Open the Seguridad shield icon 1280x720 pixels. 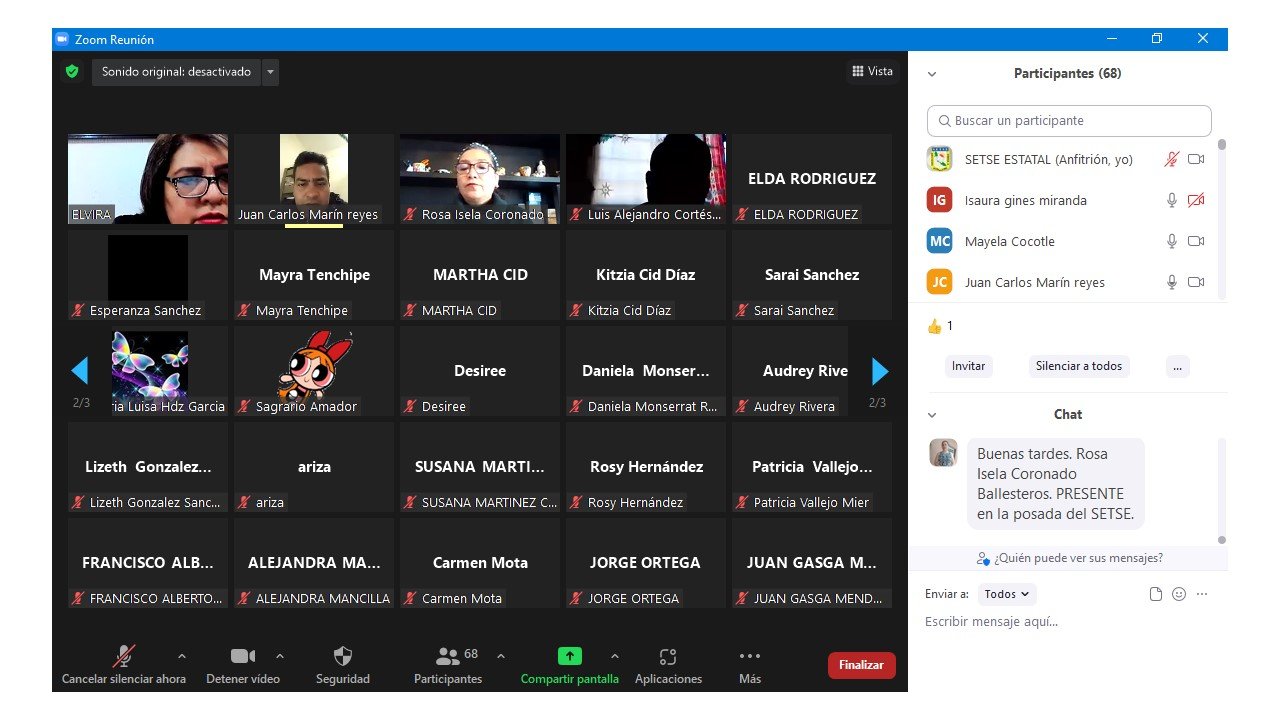coord(342,657)
